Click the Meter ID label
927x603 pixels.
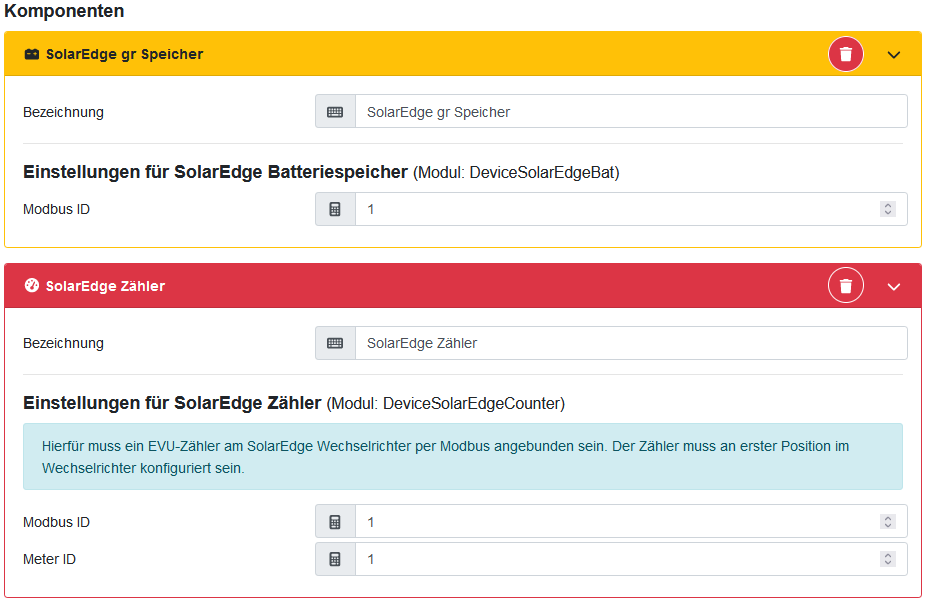49,559
